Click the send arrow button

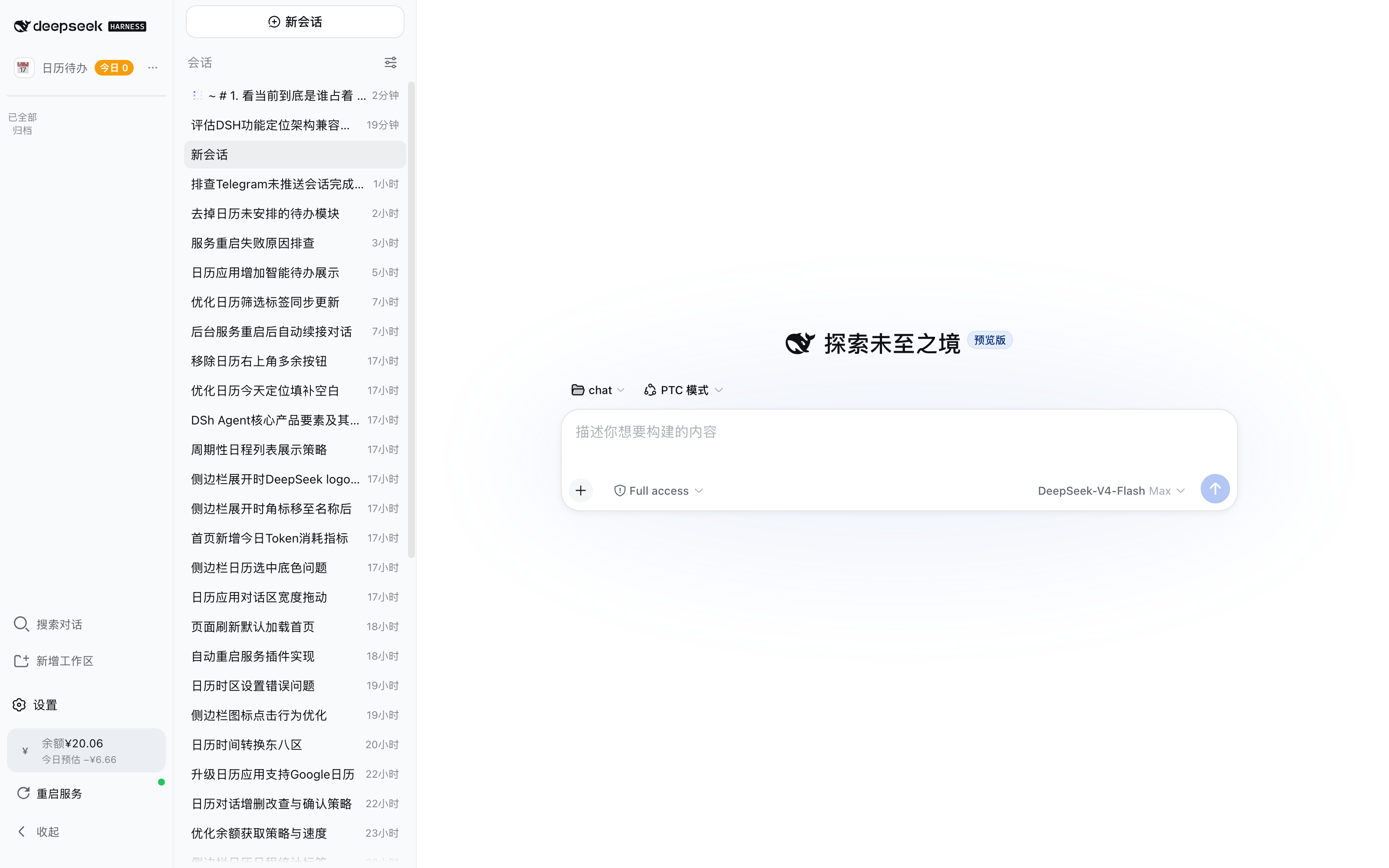click(x=1215, y=489)
